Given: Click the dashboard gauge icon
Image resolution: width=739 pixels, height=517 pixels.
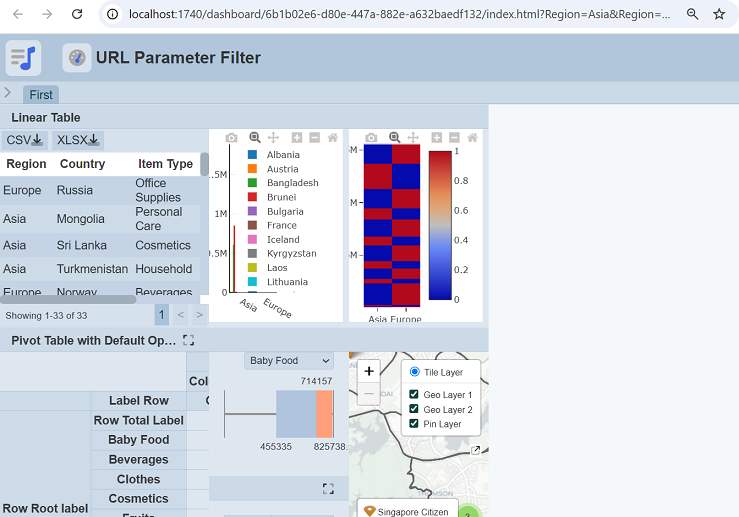Looking at the screenshot, I should coord(77,58).
